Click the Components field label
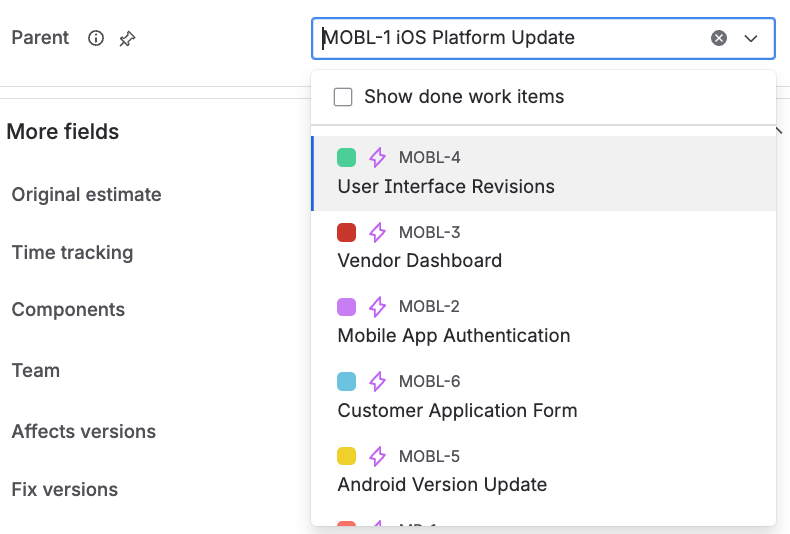 coord(68,310)
